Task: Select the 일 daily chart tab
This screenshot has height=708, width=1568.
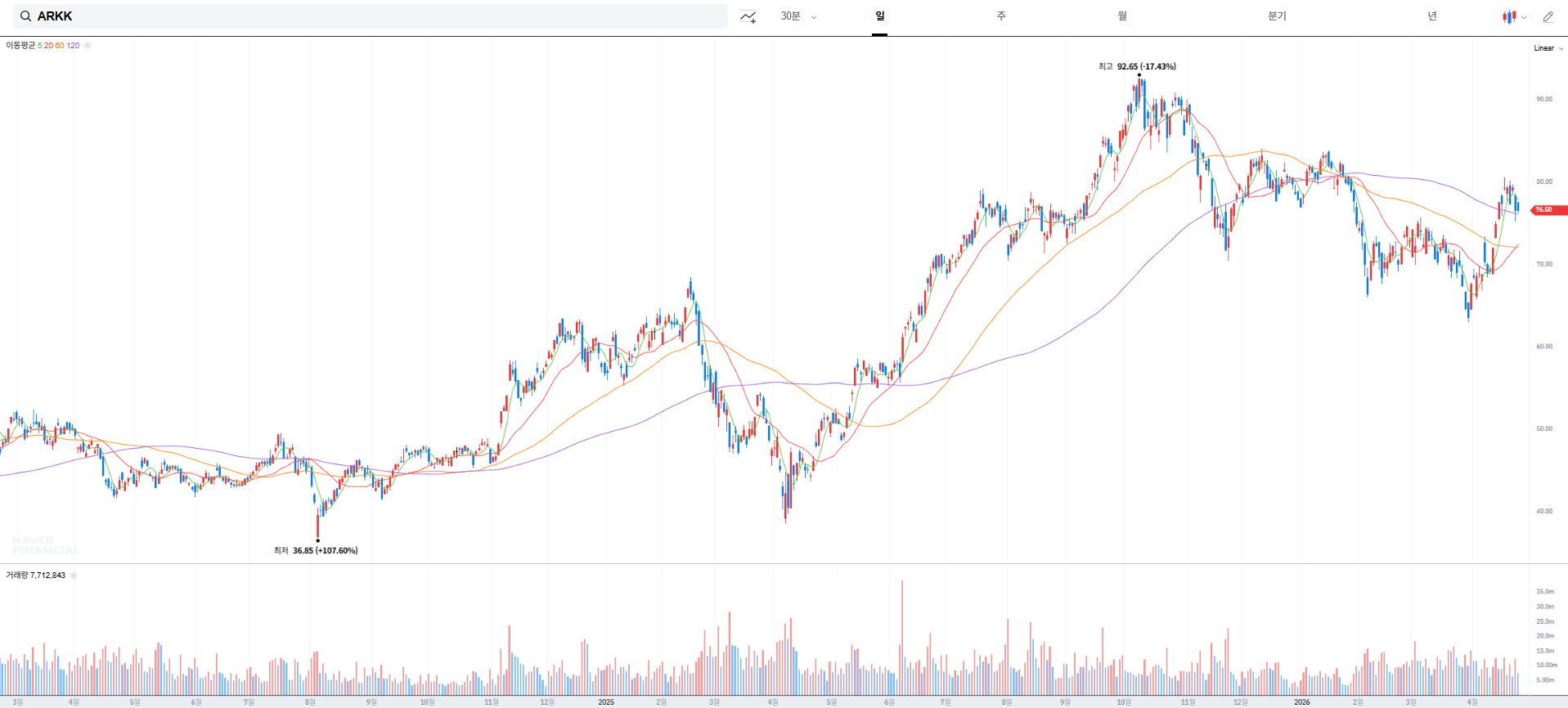Action: (879, 16)
